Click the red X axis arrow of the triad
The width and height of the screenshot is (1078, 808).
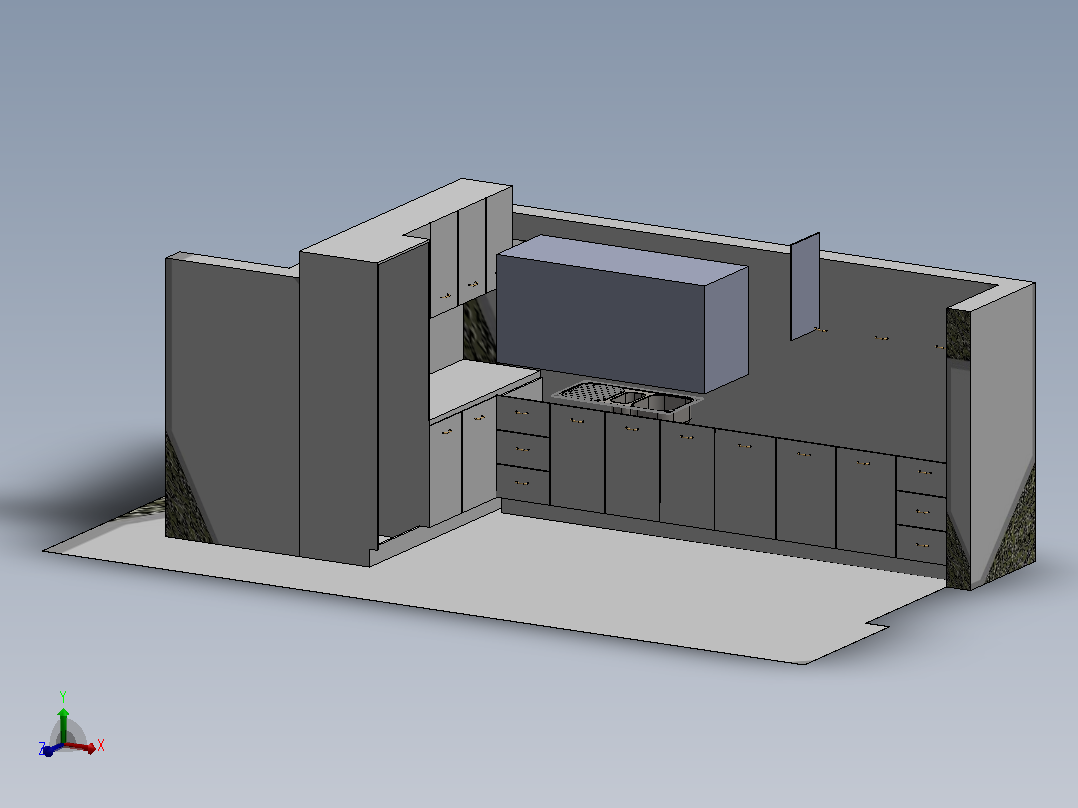coord(81,747)
